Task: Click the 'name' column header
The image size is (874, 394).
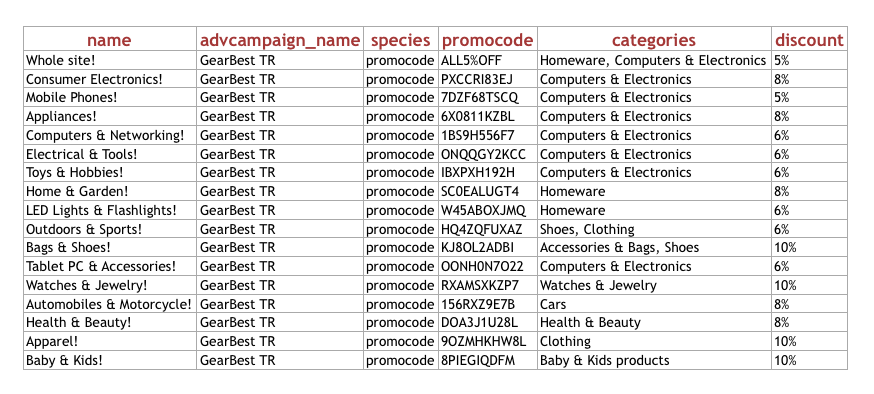Action: [x=109, y=40]
